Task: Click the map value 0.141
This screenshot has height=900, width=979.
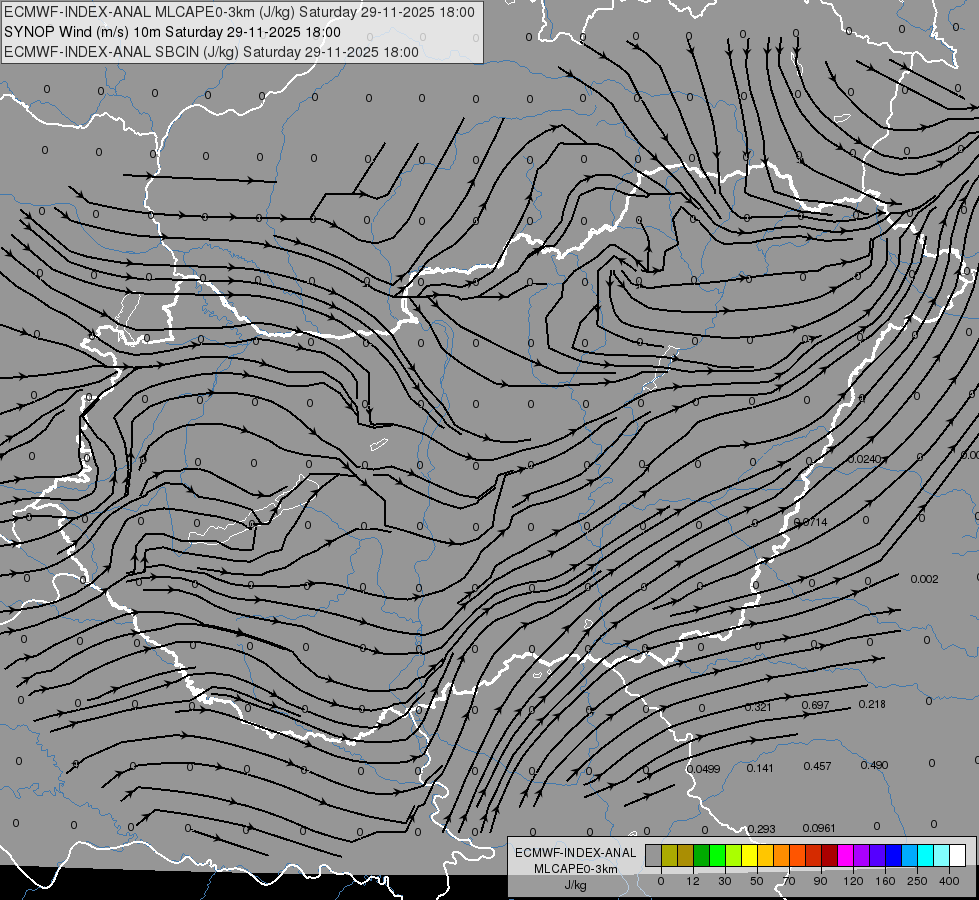Action: pos(760,768)
